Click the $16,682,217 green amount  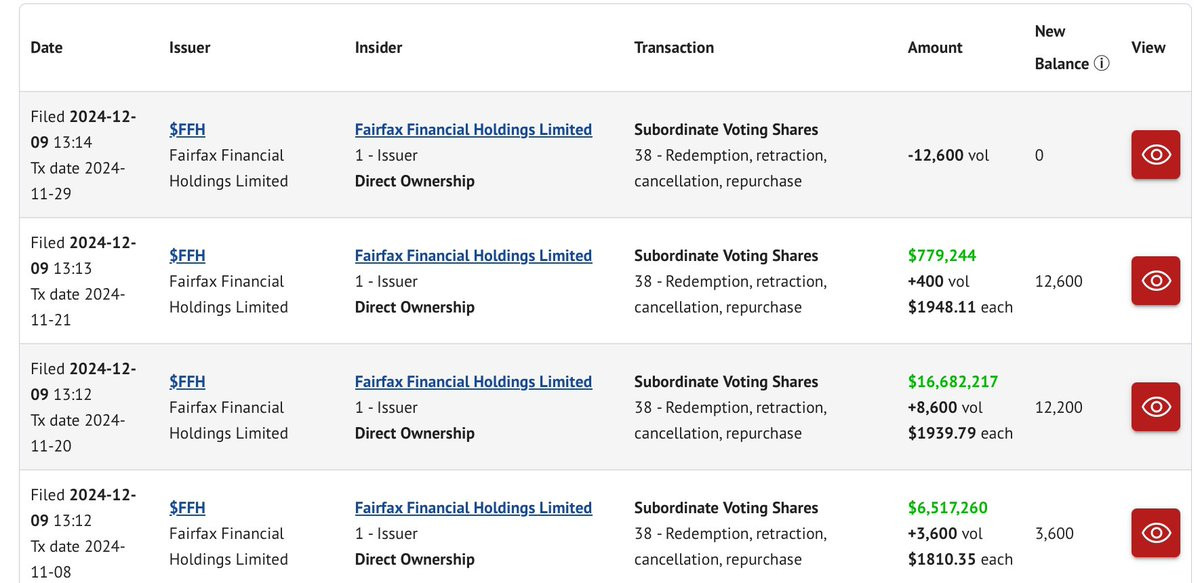click(x=952, y=381)
